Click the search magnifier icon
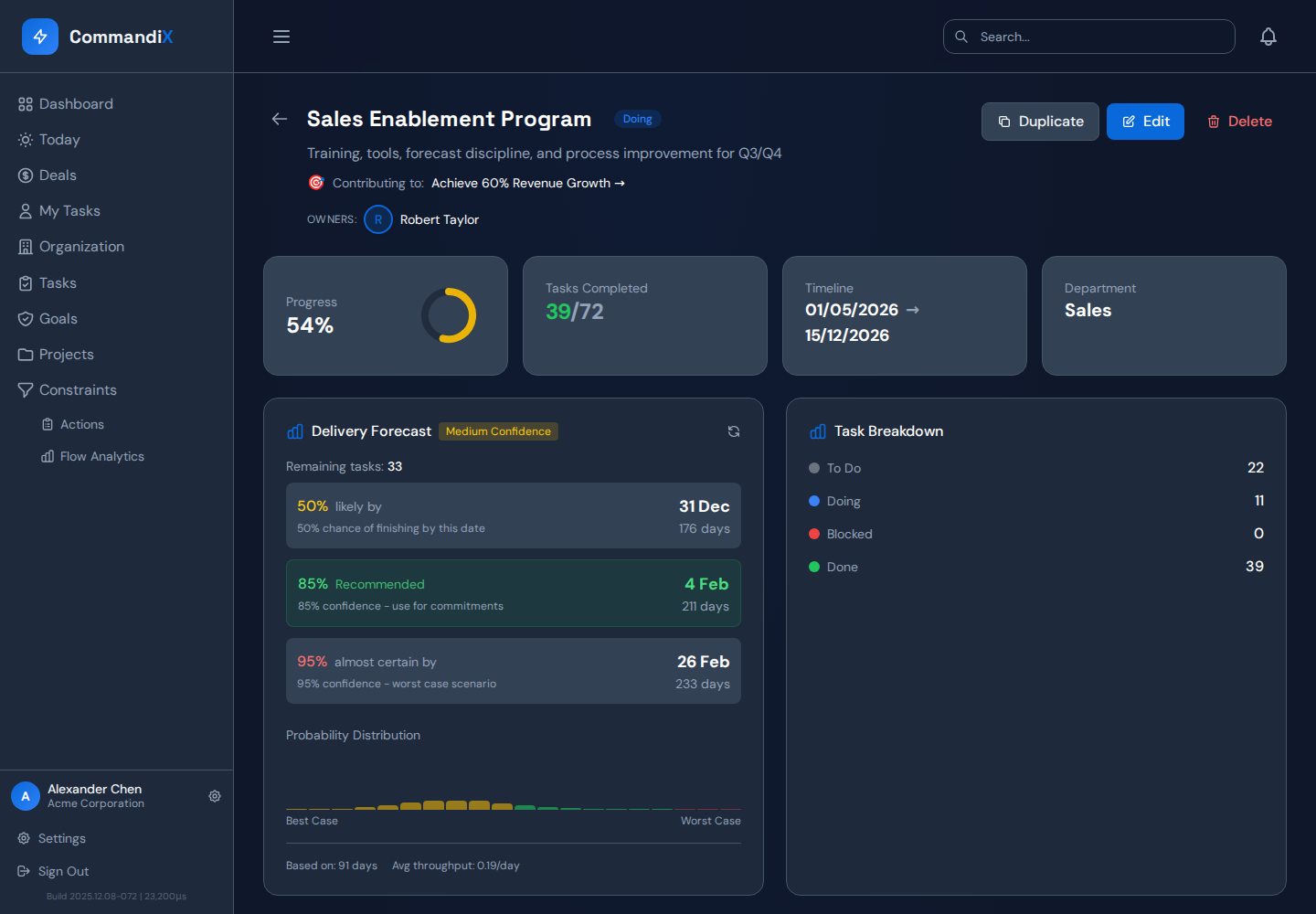The width and height of the screenshot is (1316, 914). [x=961, y=37]
